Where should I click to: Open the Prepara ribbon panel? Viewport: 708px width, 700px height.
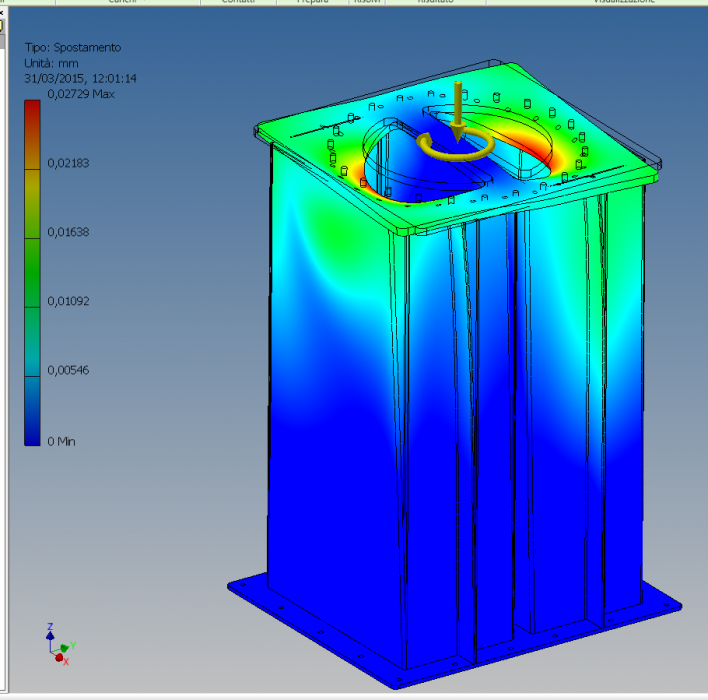(x=314, y=3)
